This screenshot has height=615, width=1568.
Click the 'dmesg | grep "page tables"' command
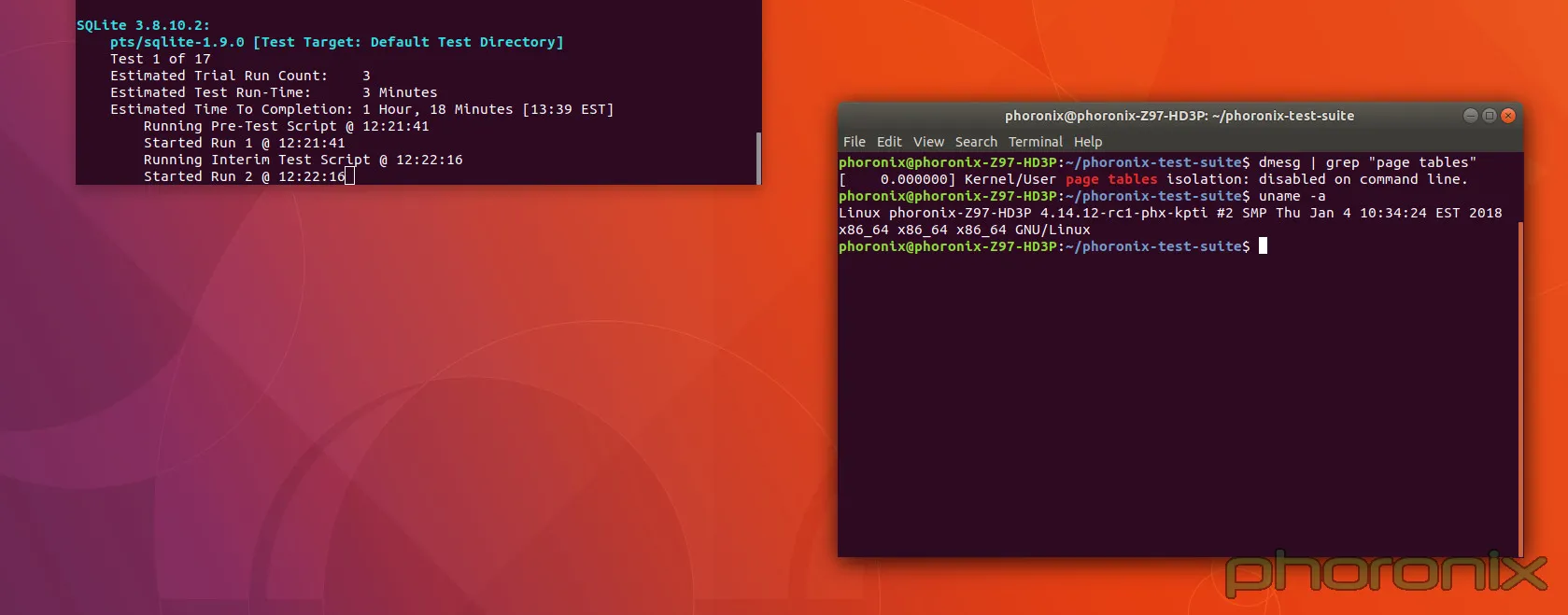point(1367,162)
